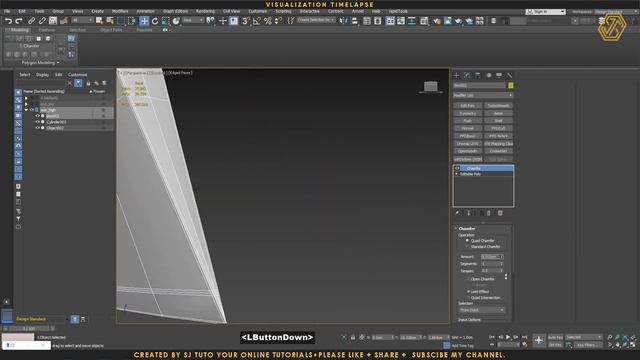Viewport: 640px width, 360px height.
Task: Collapse the Chamfer rollout header
Action: coord(467,229)
